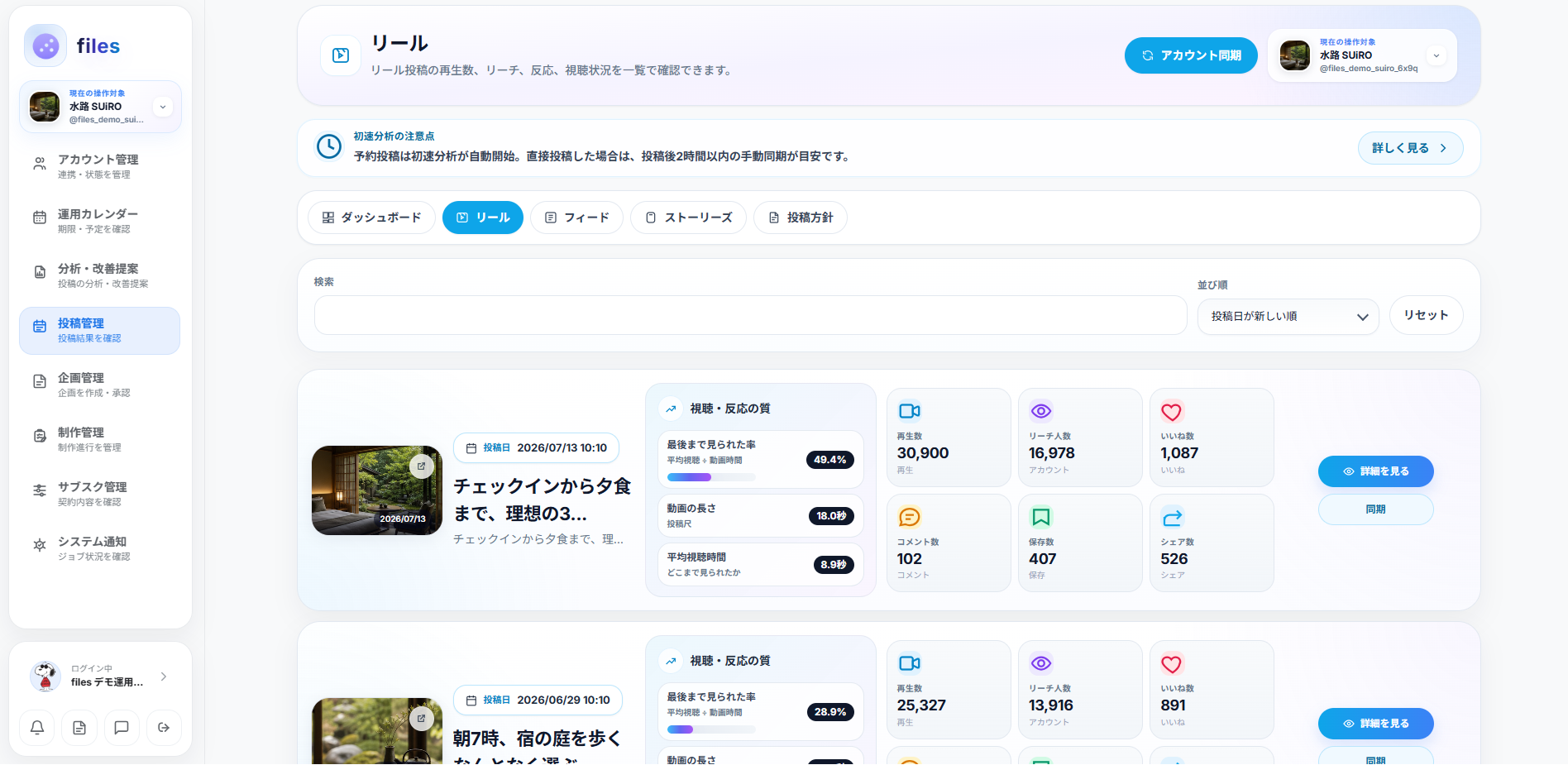This screenshot has height=765, width=1568.
Task: Open 分析・改善提案 in sidebar
Action: [99, 275]
